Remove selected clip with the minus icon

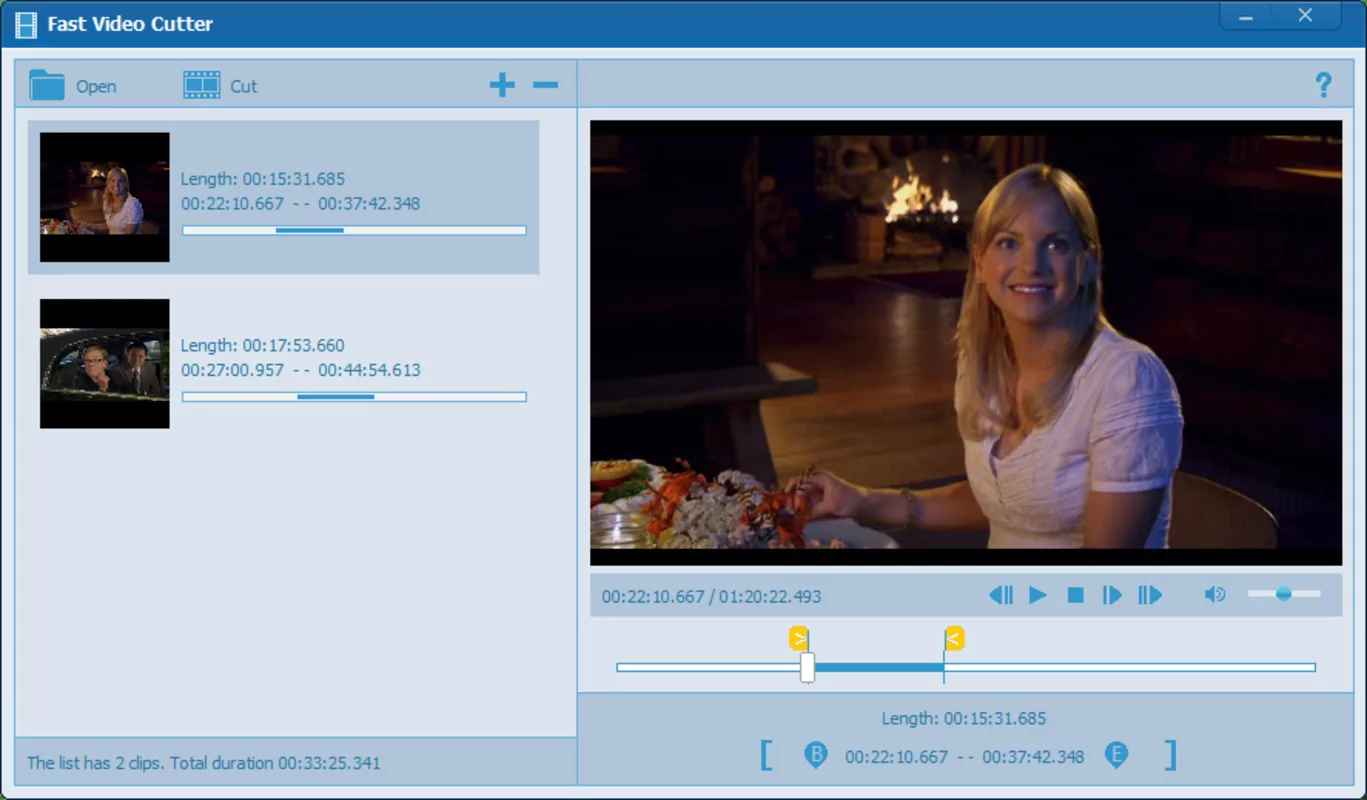pyautogui.click(x=545, y=86)
